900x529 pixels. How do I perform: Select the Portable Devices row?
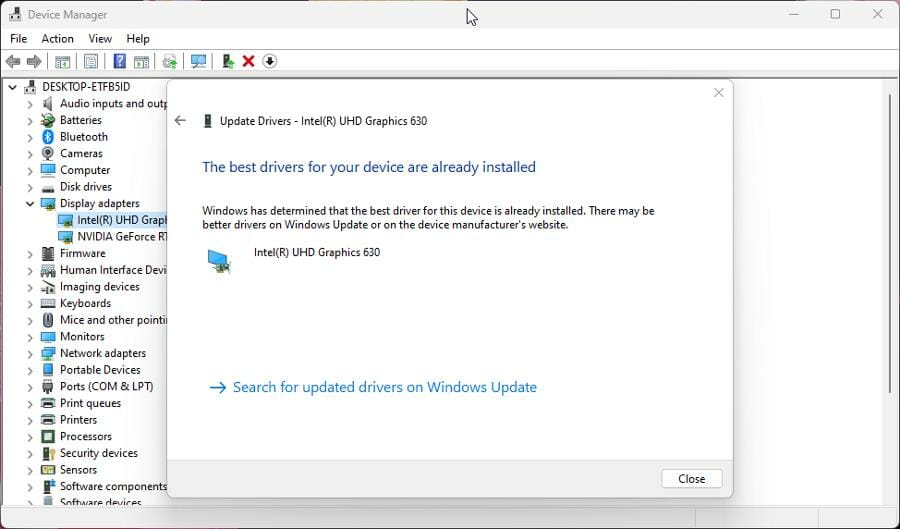pyautogui.click(x=91, y=370)
